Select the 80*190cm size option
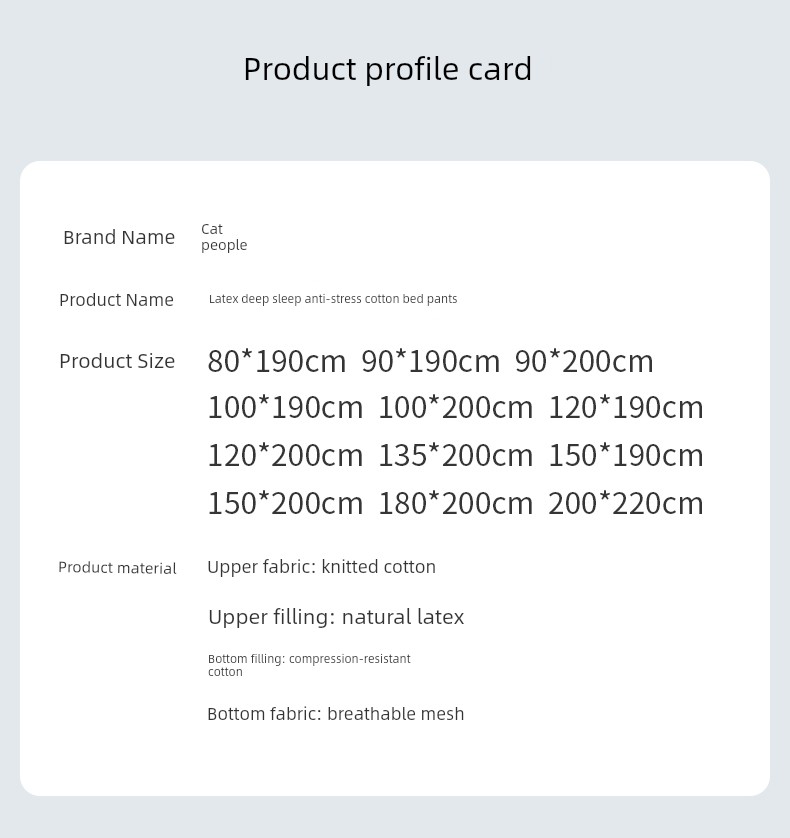 pyautogui.click(x=277, y=361)
